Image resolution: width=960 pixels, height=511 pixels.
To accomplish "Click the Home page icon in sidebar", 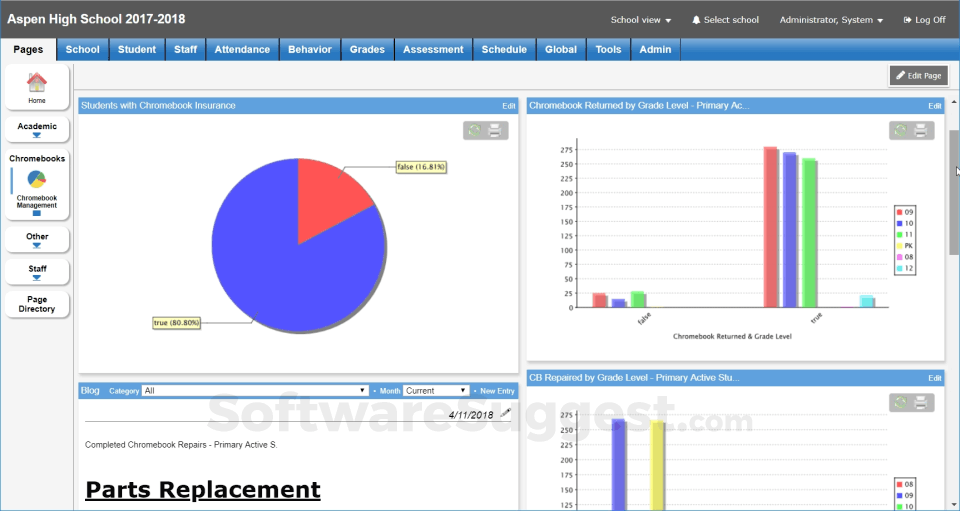I will (36, 83).
